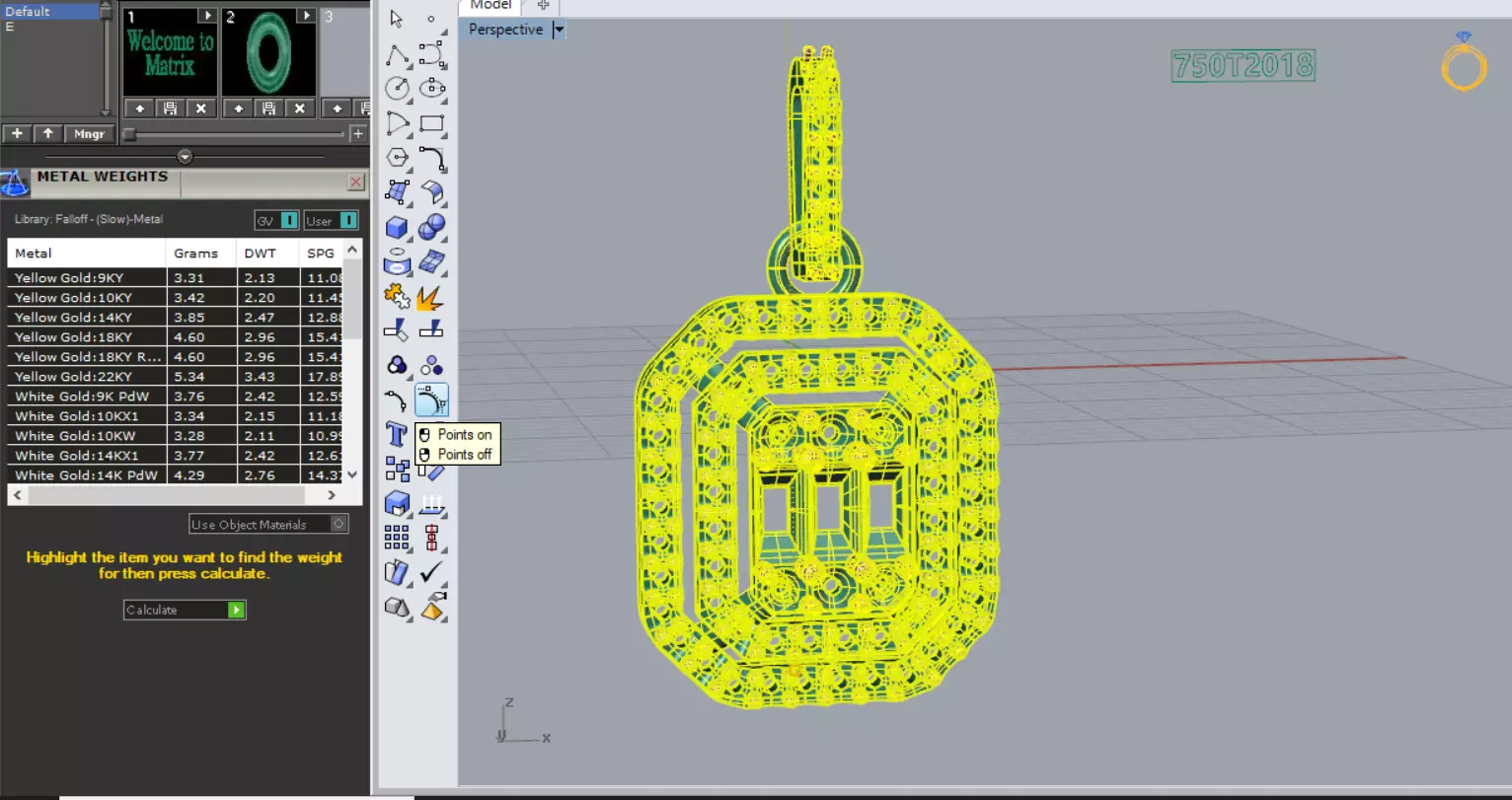Select the Ellipse tool
The image size is (1512, 800).
[x=431, y=89]
